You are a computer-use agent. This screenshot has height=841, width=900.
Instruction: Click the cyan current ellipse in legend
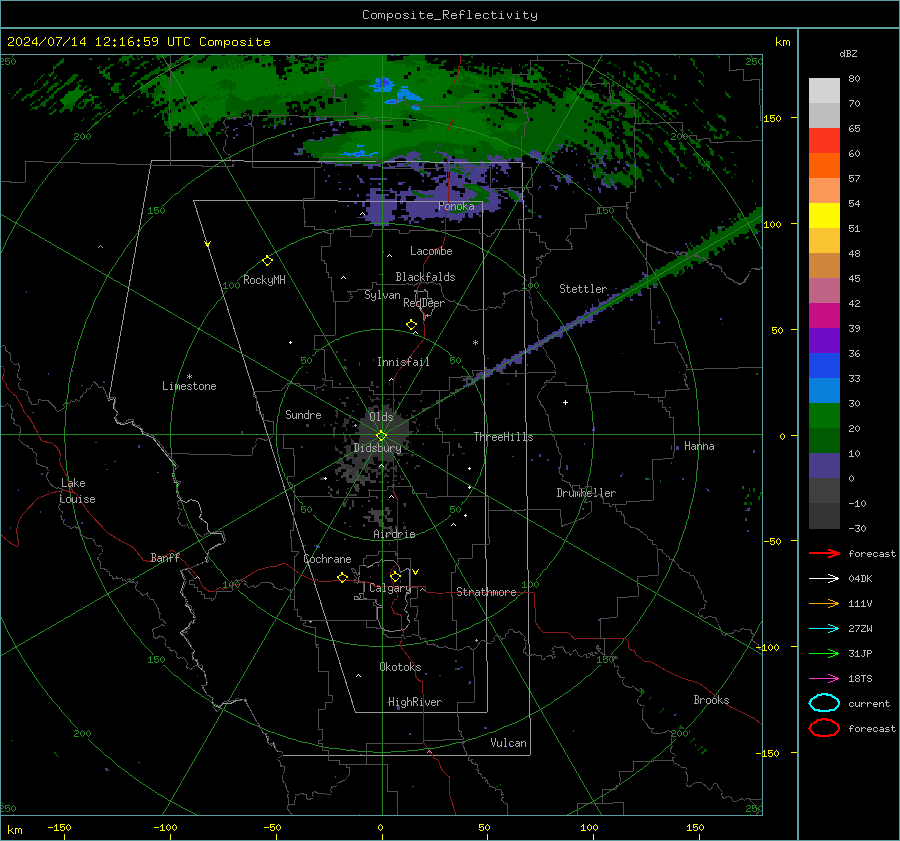point(824,703)
